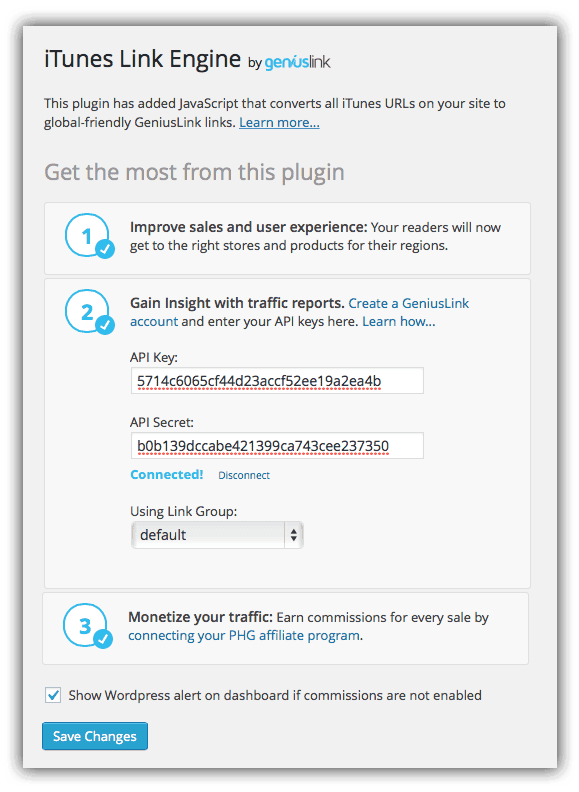Click the Connected! status text

point(167,475)
